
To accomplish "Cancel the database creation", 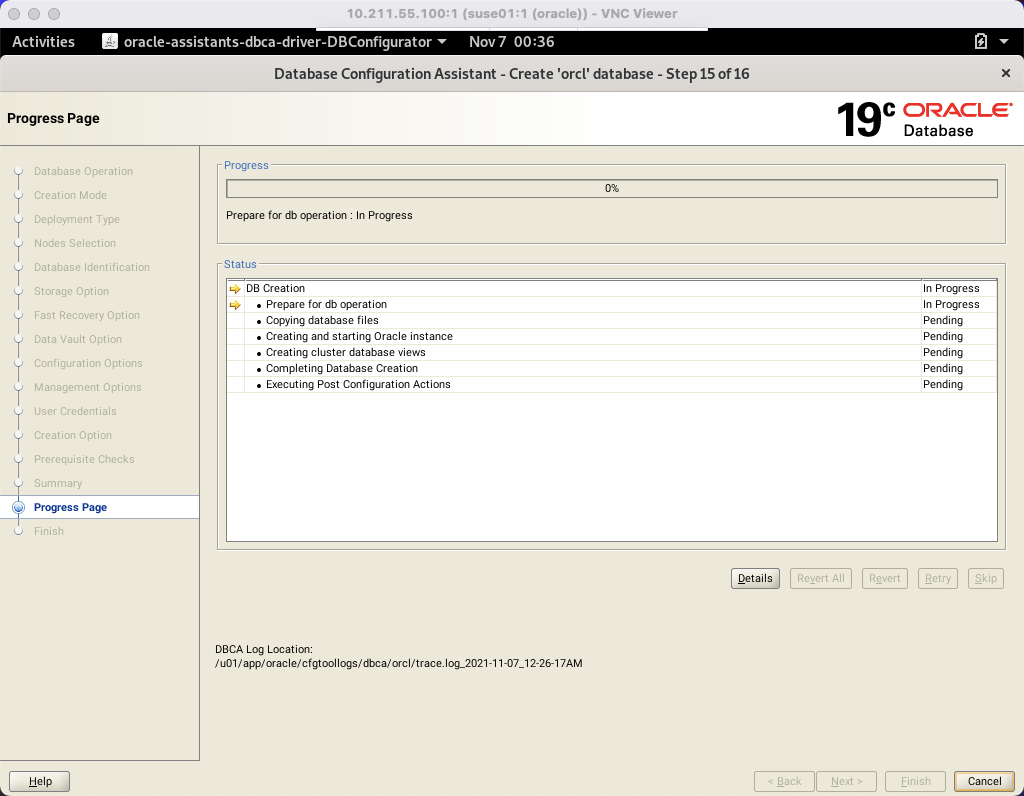I will (984, 782).
